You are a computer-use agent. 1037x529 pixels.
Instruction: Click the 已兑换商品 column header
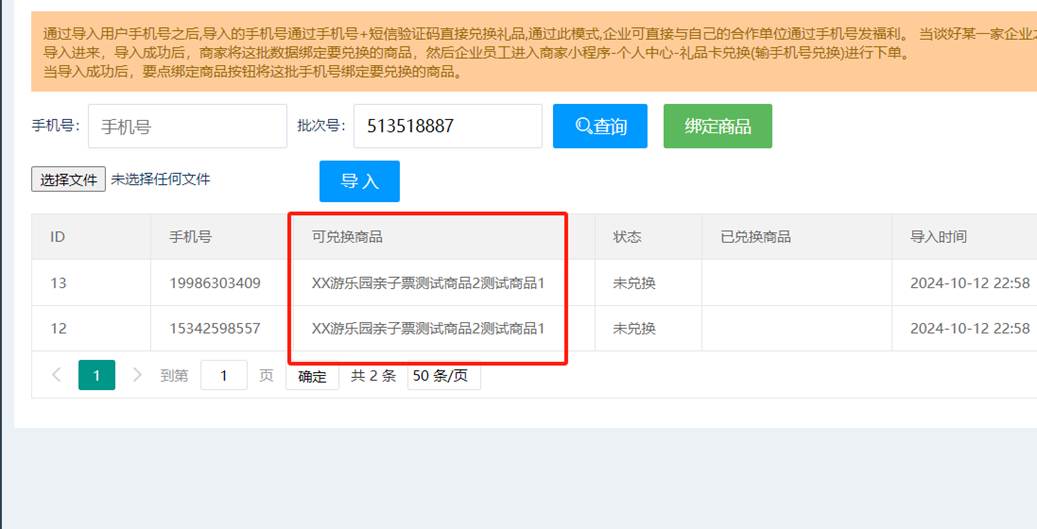point(755,237)
